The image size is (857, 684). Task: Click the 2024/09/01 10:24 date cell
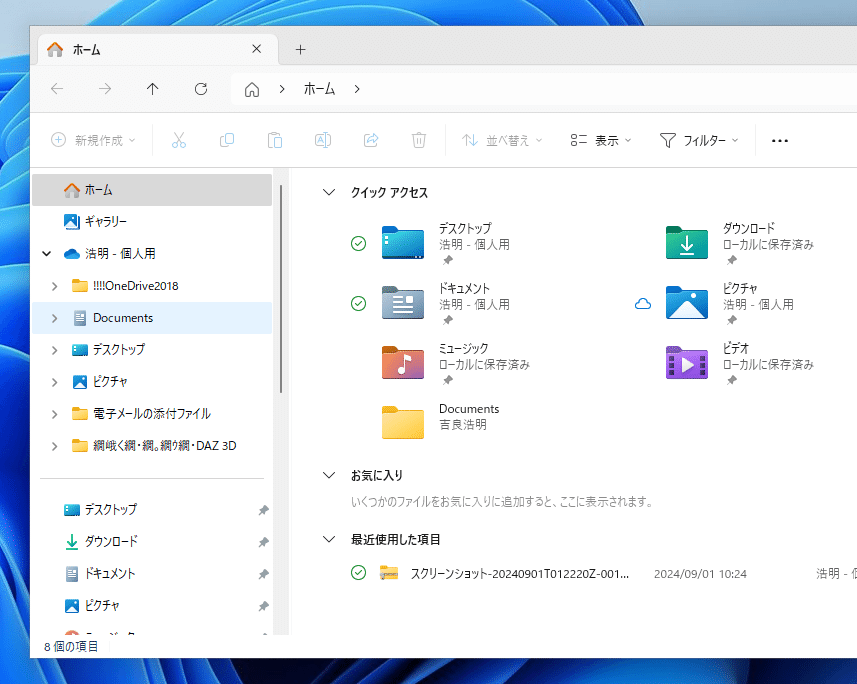tap(700, 574)
